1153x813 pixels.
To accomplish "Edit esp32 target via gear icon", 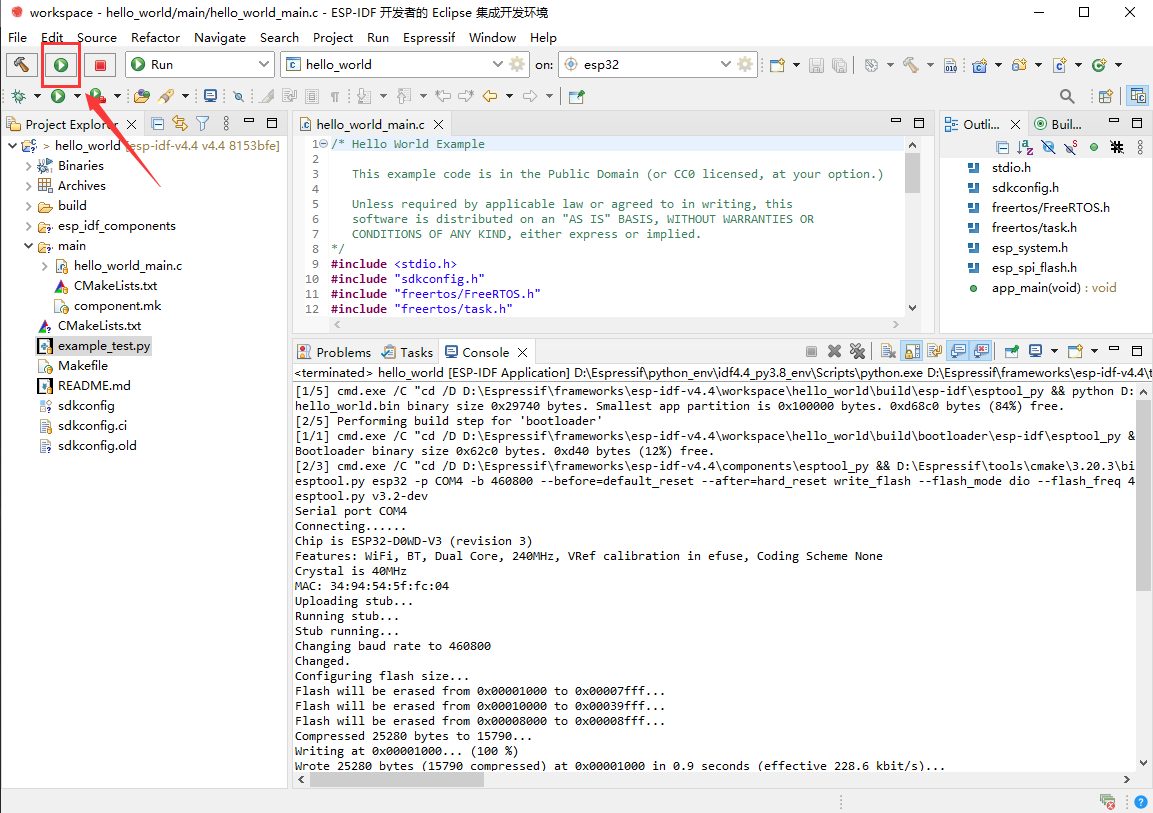I will [x=745, y=65].
